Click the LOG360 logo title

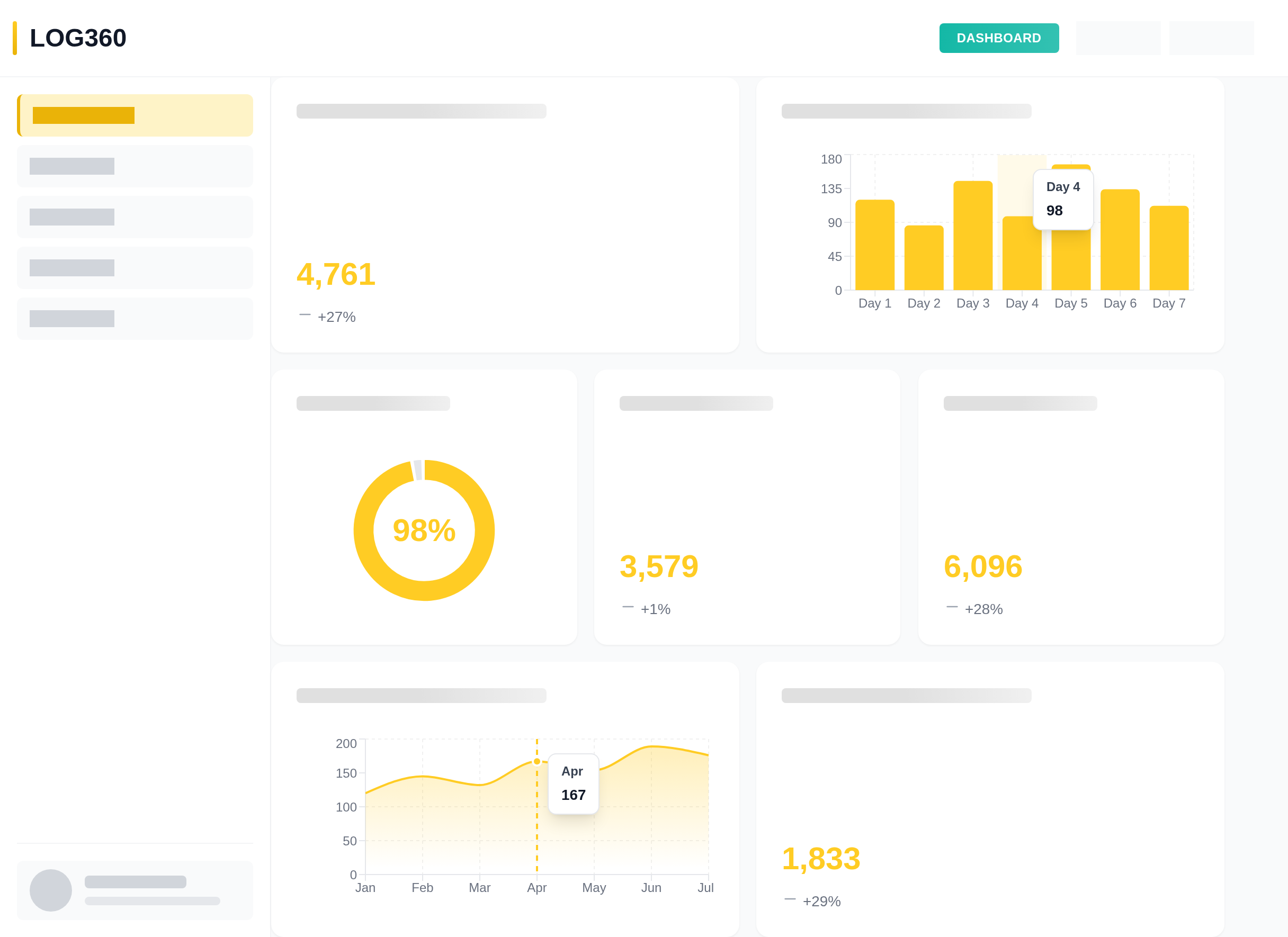[78, 38]
